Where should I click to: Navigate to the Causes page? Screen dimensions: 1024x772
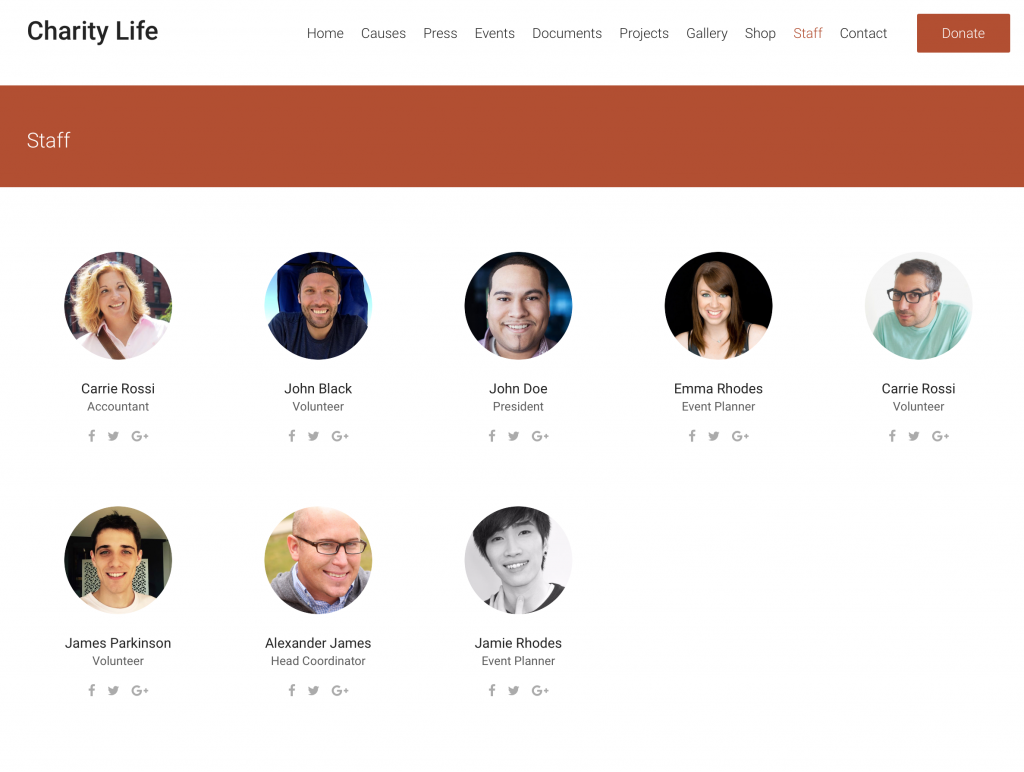tap(383, 33)
